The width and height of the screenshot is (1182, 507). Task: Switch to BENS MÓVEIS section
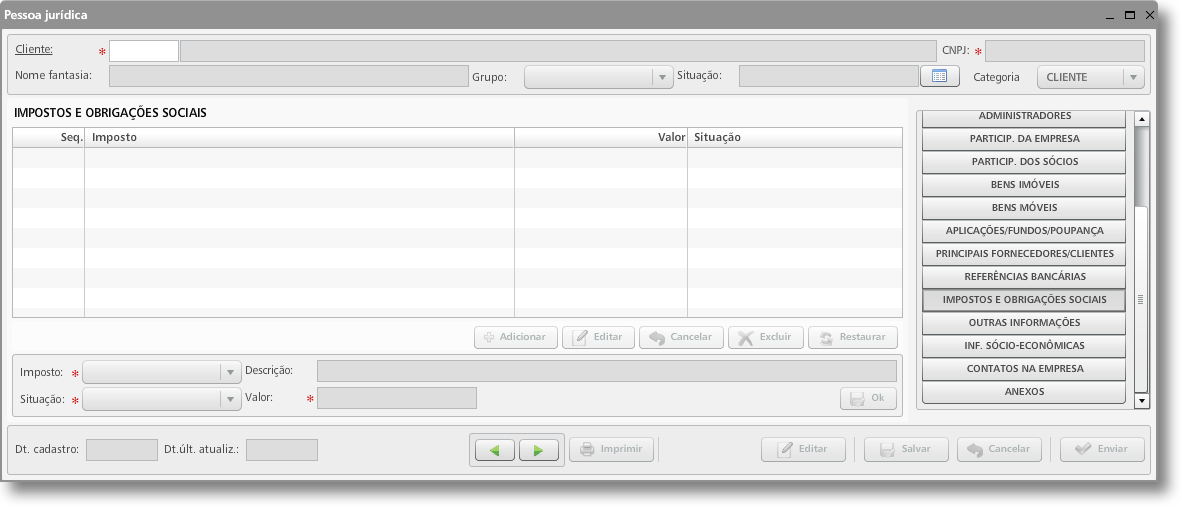[1024, 208]
